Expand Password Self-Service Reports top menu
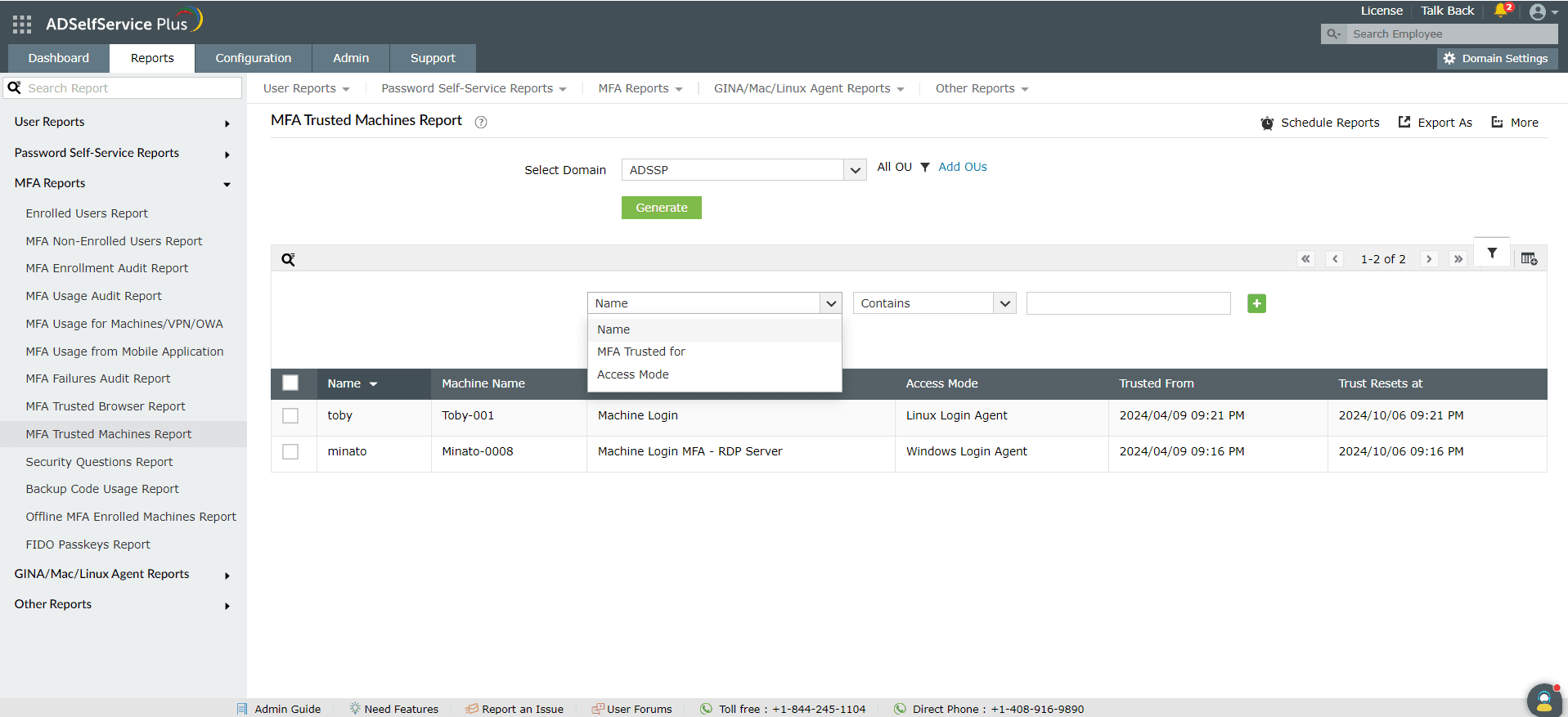 pos(474,88)
